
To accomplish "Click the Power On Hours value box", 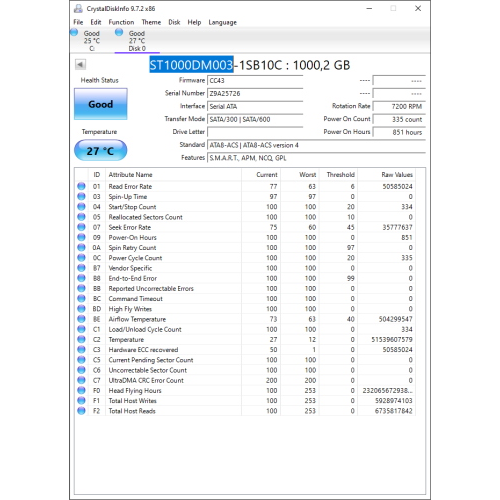I will [399, 132].
